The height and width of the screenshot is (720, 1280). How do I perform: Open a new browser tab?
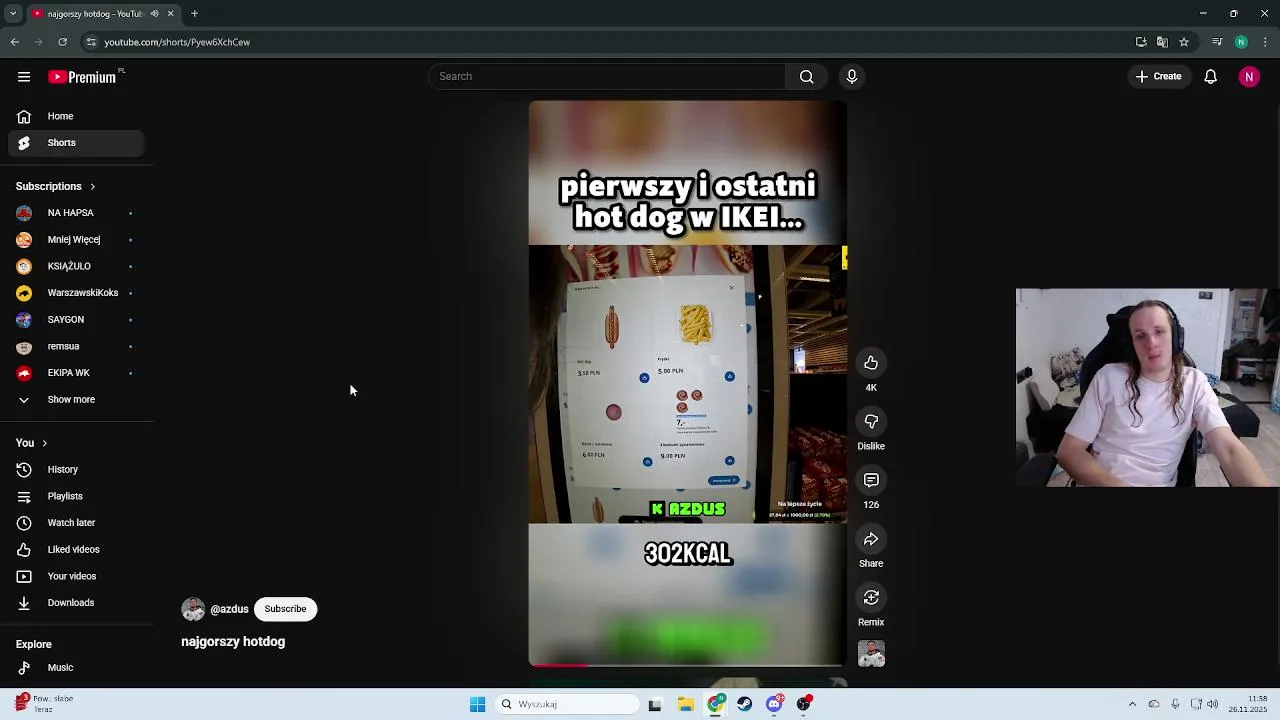194,13
